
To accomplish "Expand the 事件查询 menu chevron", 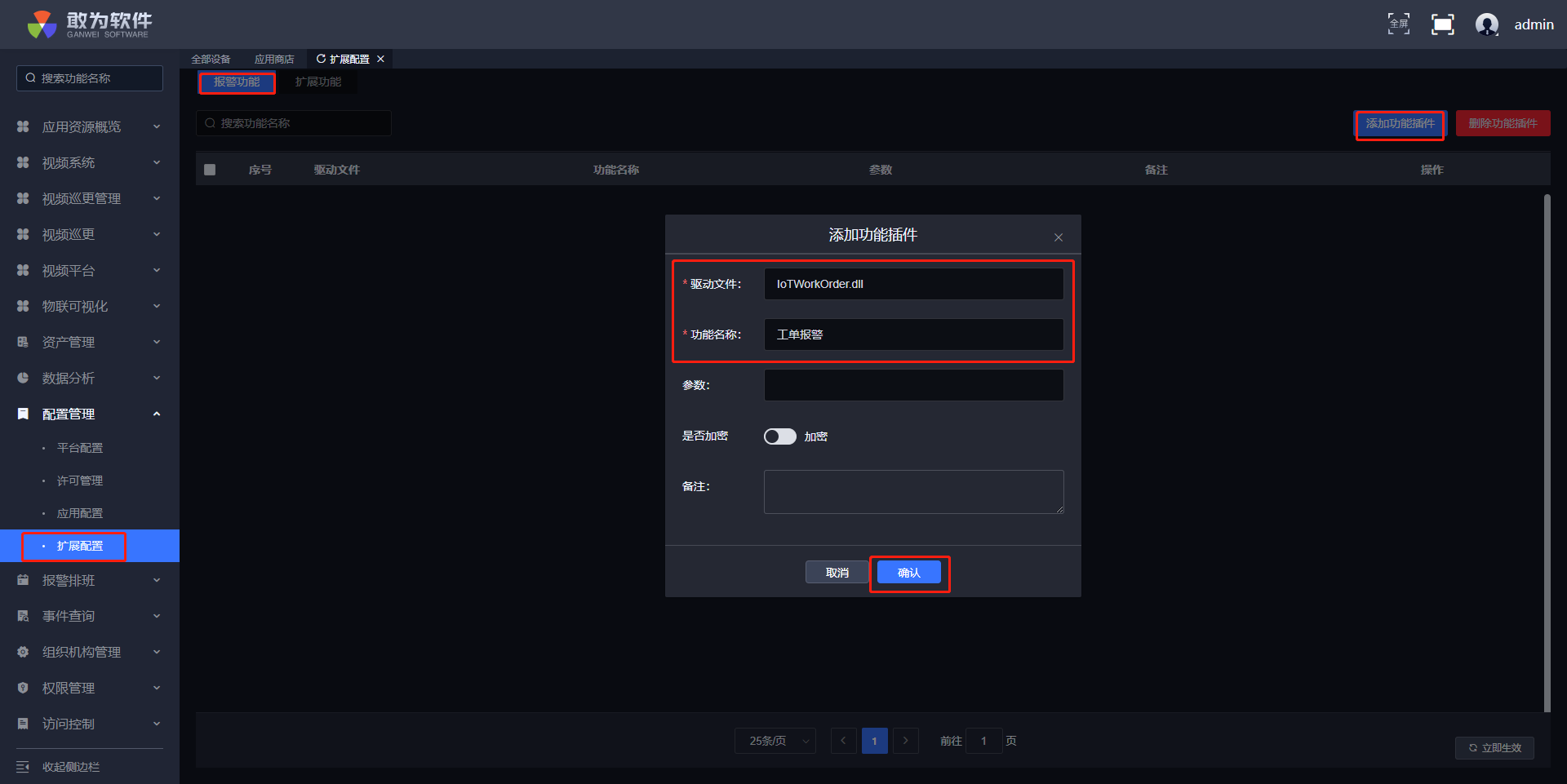I will pos(157,616).
